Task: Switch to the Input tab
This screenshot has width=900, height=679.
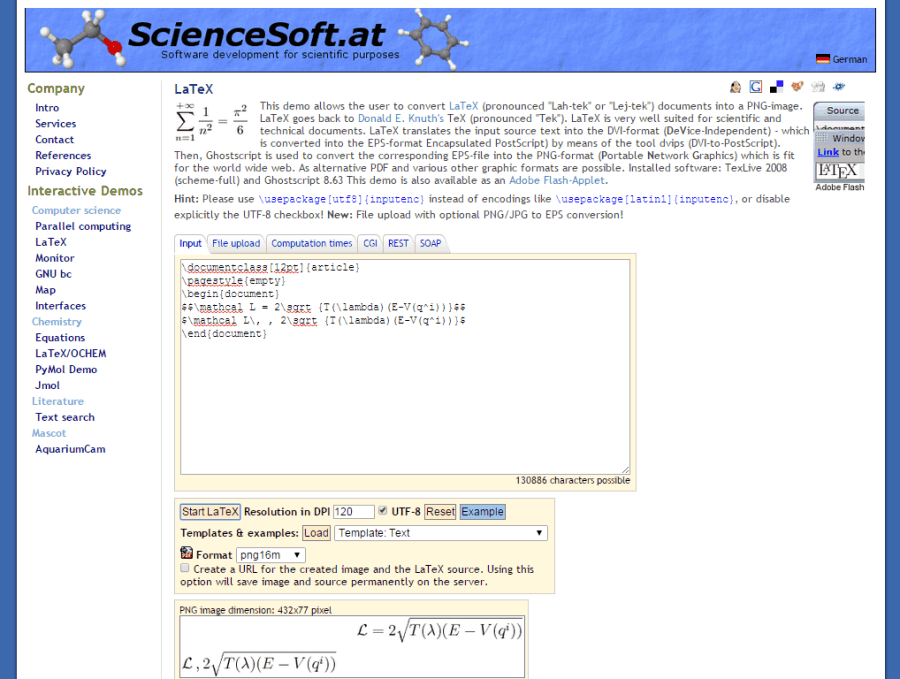Action: (190, 243)
